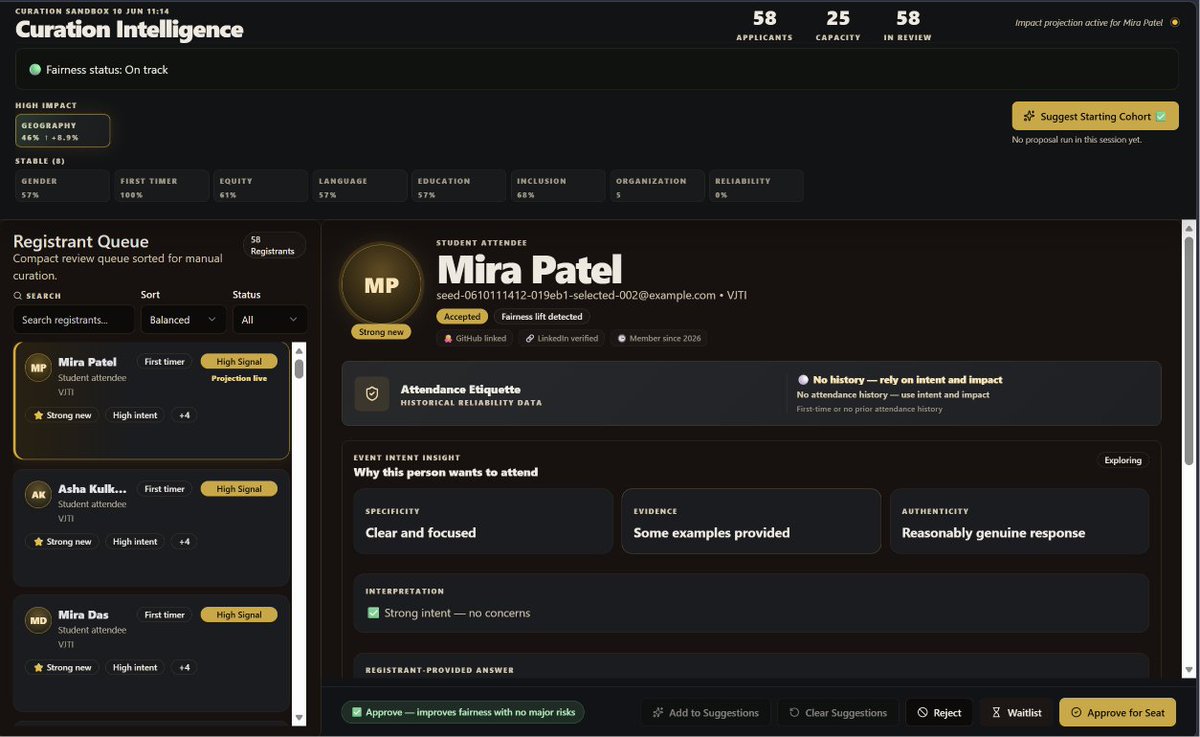Viewport: 1200px width, 737px height.
Task: Select the Geography high impact metric
Action: coord(63,131)
